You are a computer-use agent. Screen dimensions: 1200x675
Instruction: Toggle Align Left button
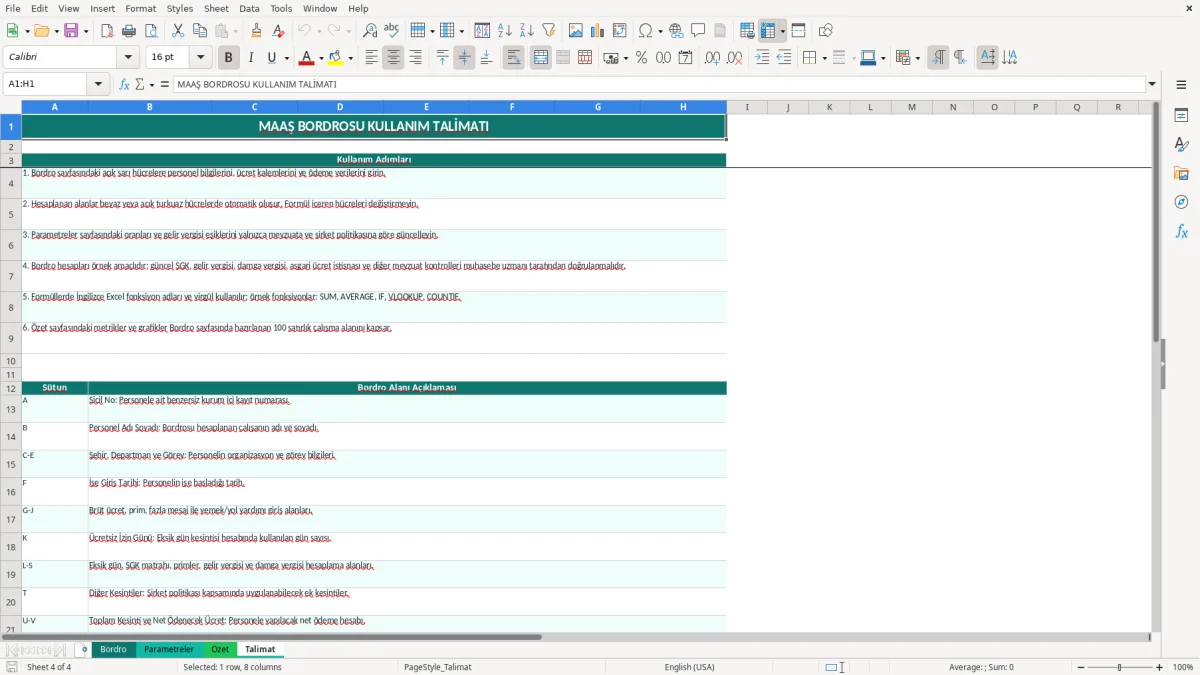click(371, 58)
